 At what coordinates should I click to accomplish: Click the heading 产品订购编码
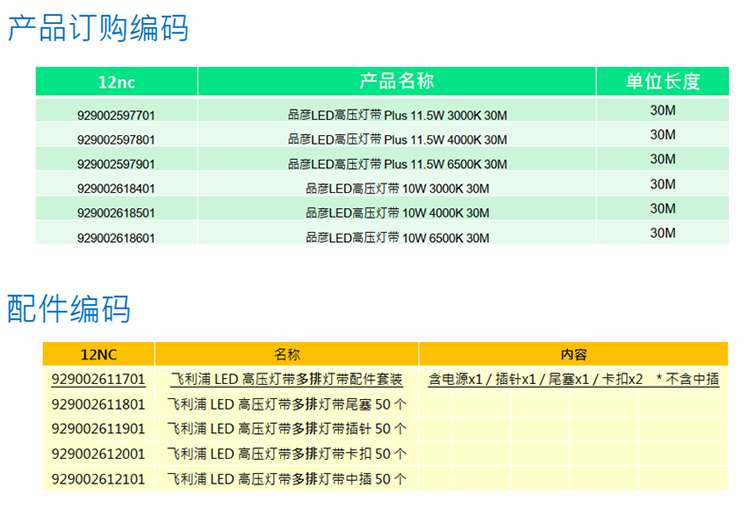(x=98, y=28)
